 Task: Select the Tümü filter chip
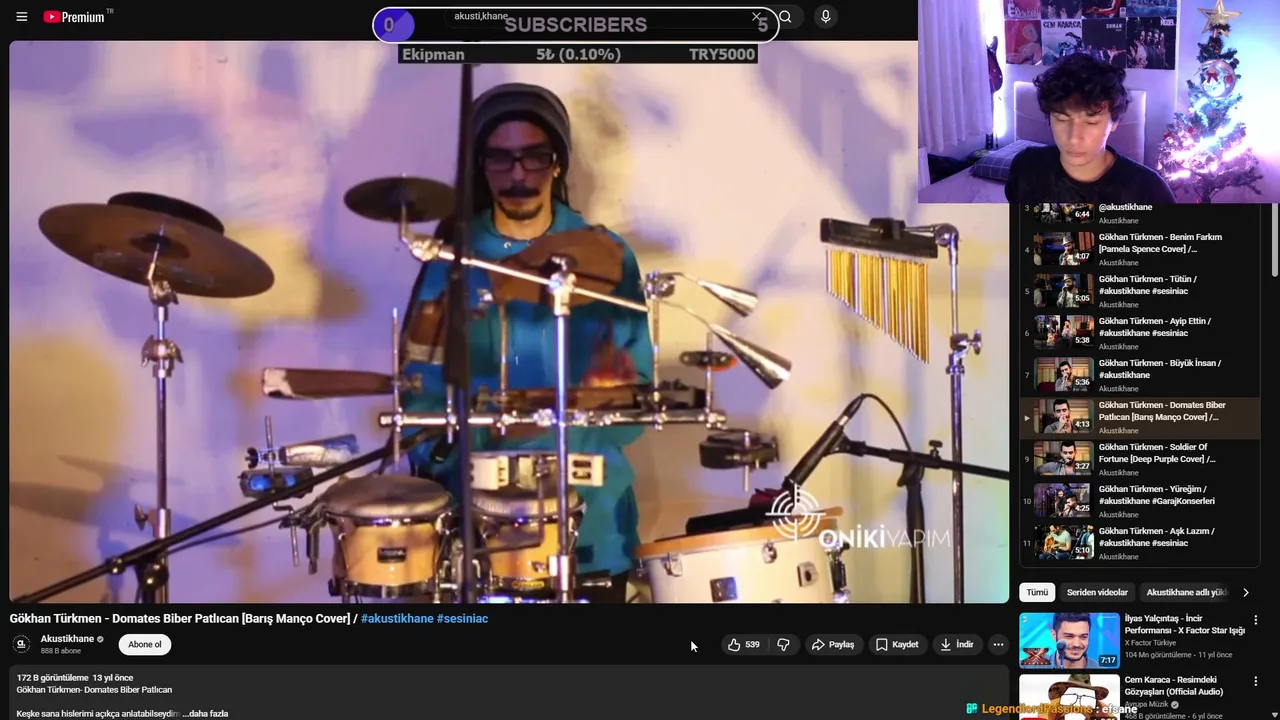1037,593
